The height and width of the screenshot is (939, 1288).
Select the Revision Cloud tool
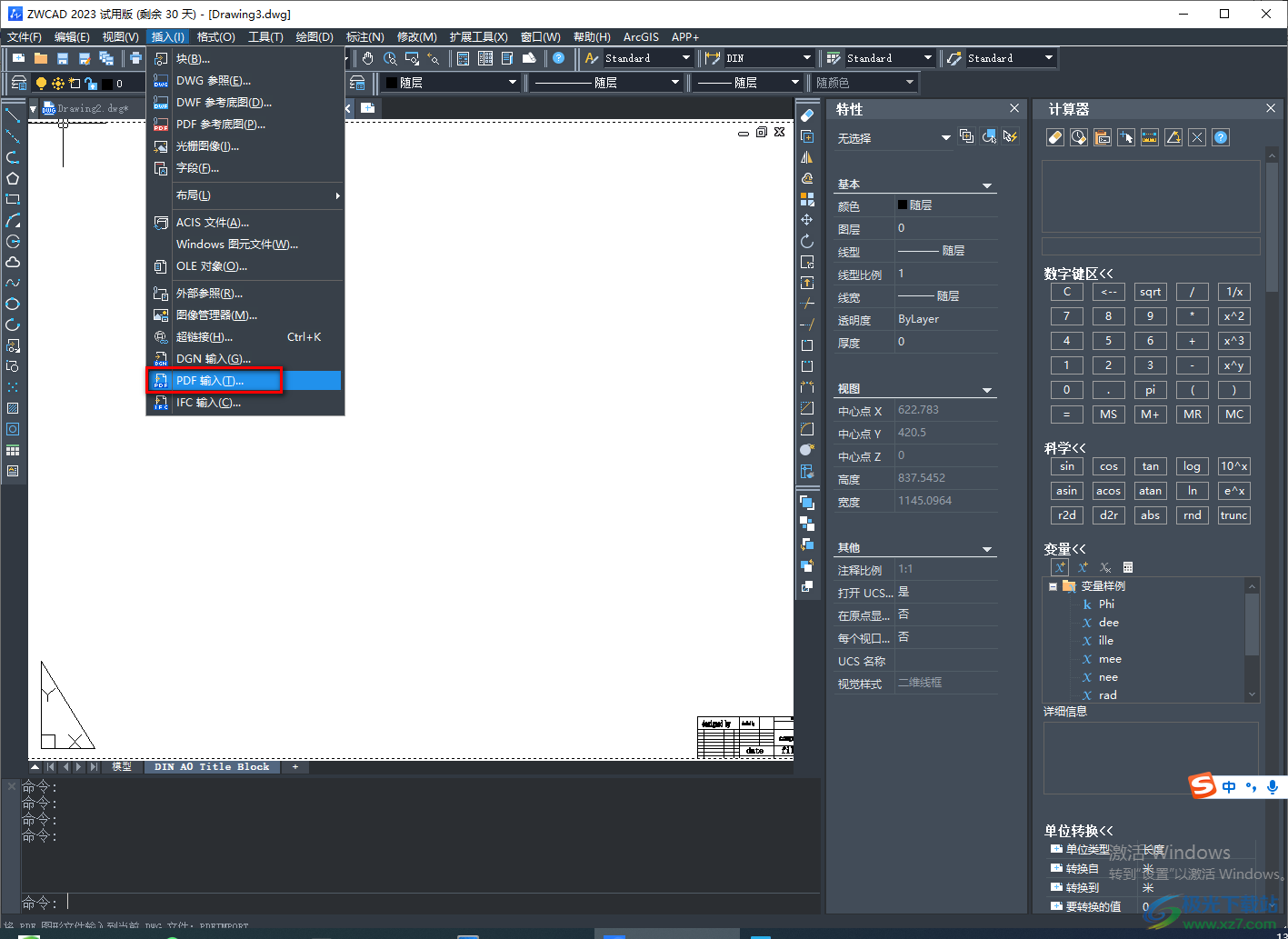pyautogui.click(x=13, y=262)
